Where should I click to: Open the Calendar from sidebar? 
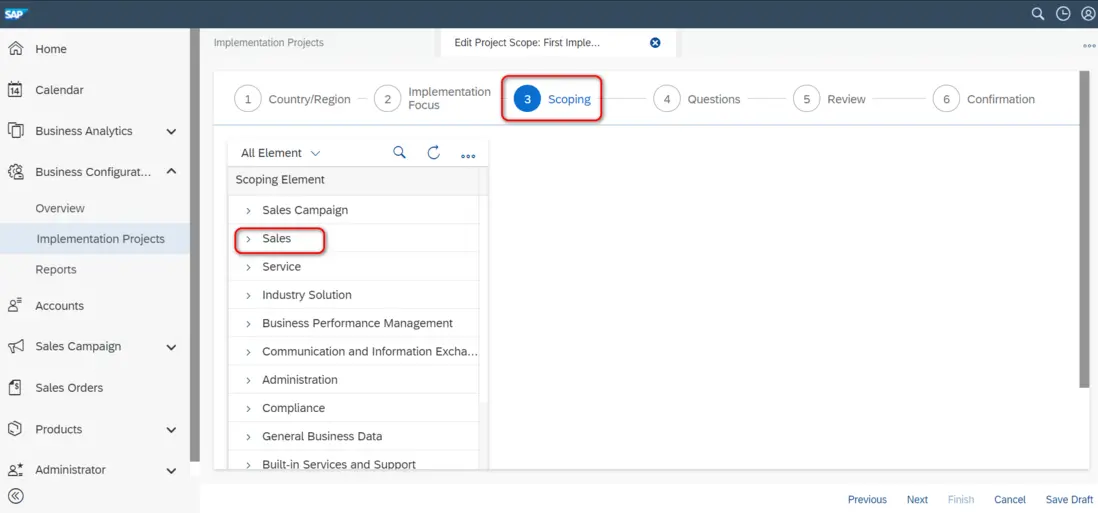pos(59,90)
